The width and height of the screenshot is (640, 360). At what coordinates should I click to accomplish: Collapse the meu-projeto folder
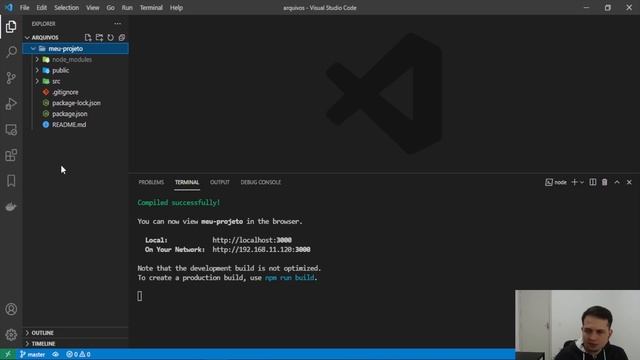coord(76,49)
